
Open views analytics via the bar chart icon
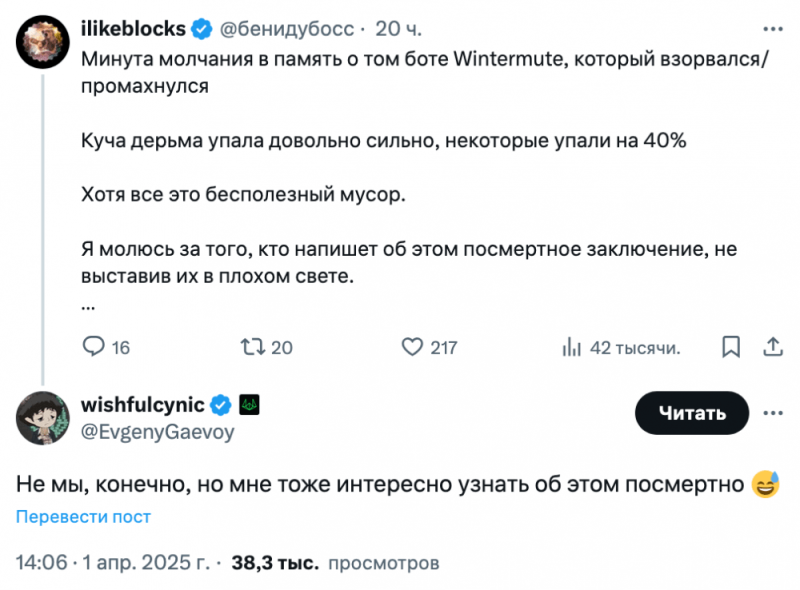point(572,346)
